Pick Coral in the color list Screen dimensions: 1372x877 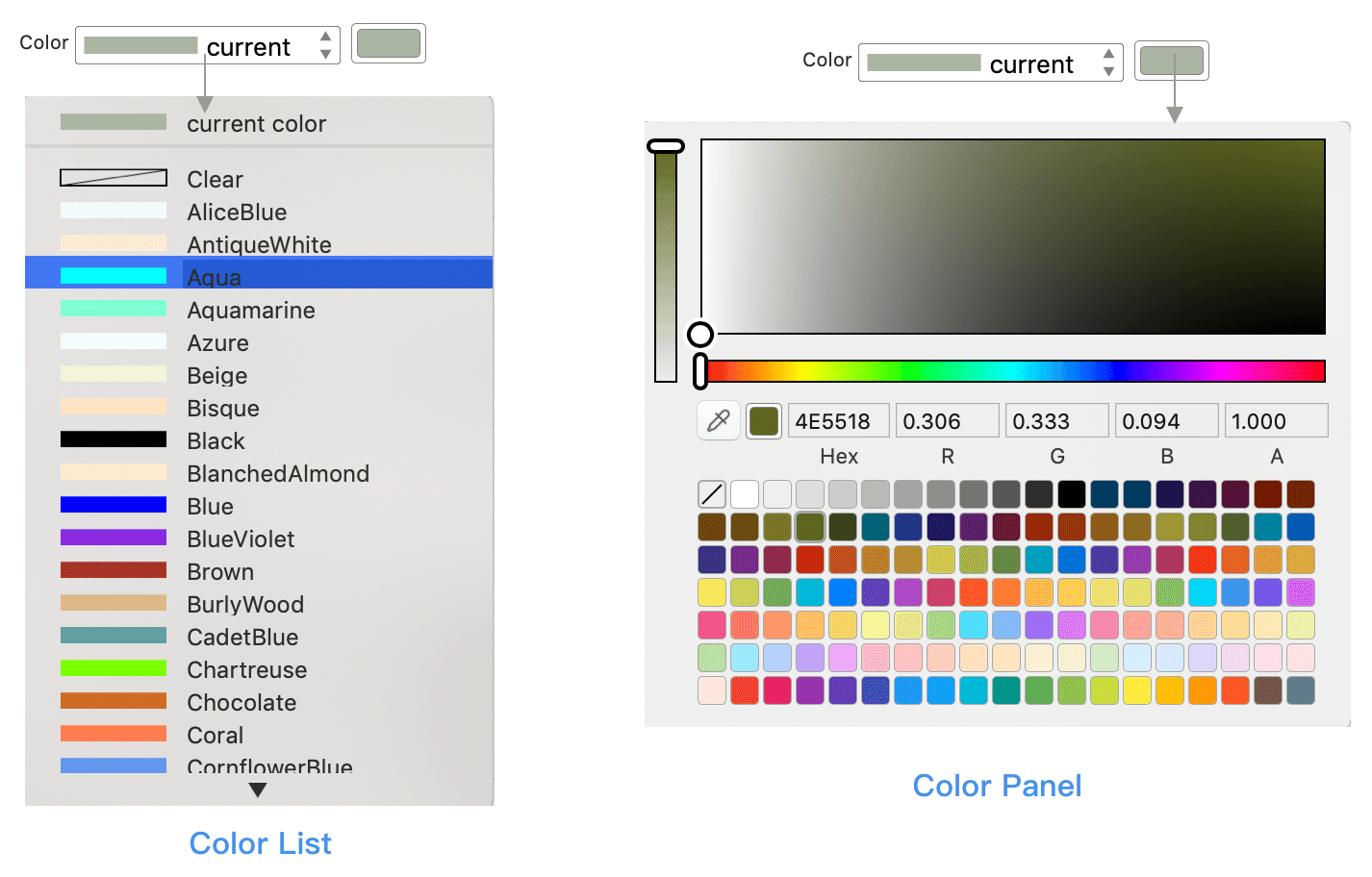259,735
